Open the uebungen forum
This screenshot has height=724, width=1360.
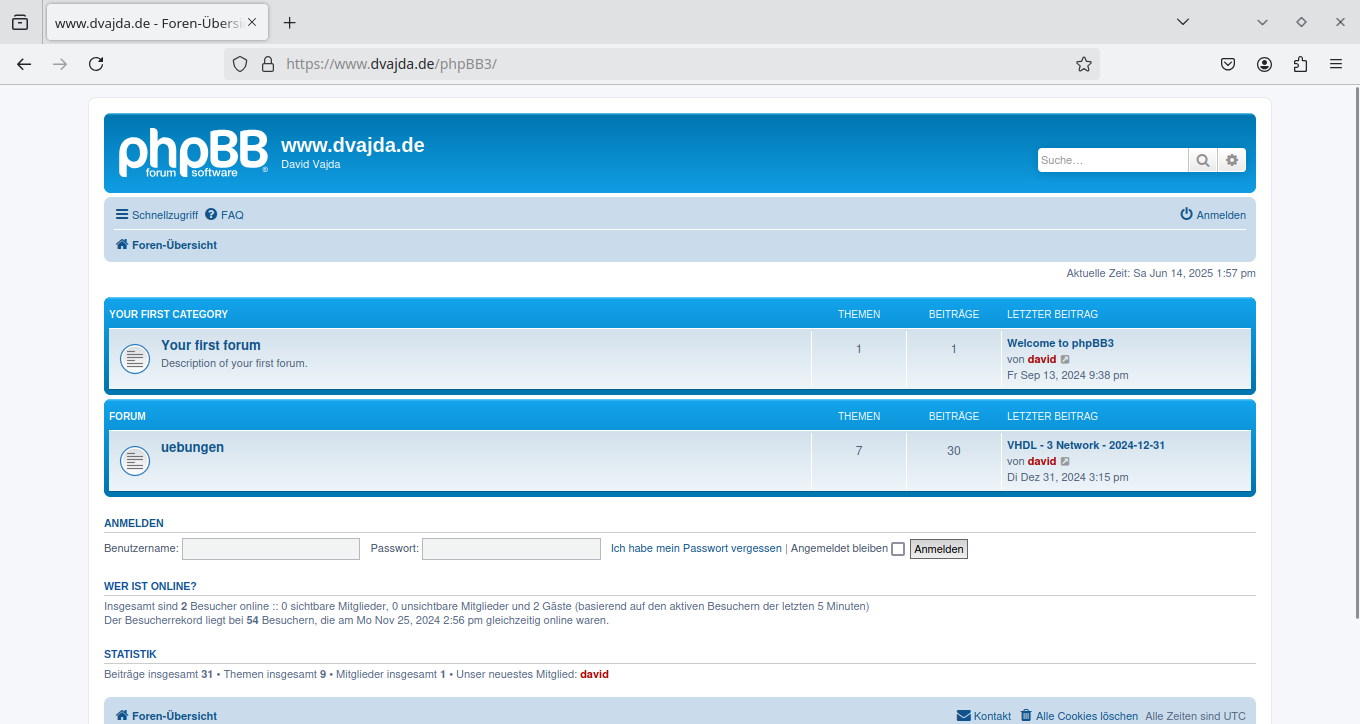pos(192,447)
